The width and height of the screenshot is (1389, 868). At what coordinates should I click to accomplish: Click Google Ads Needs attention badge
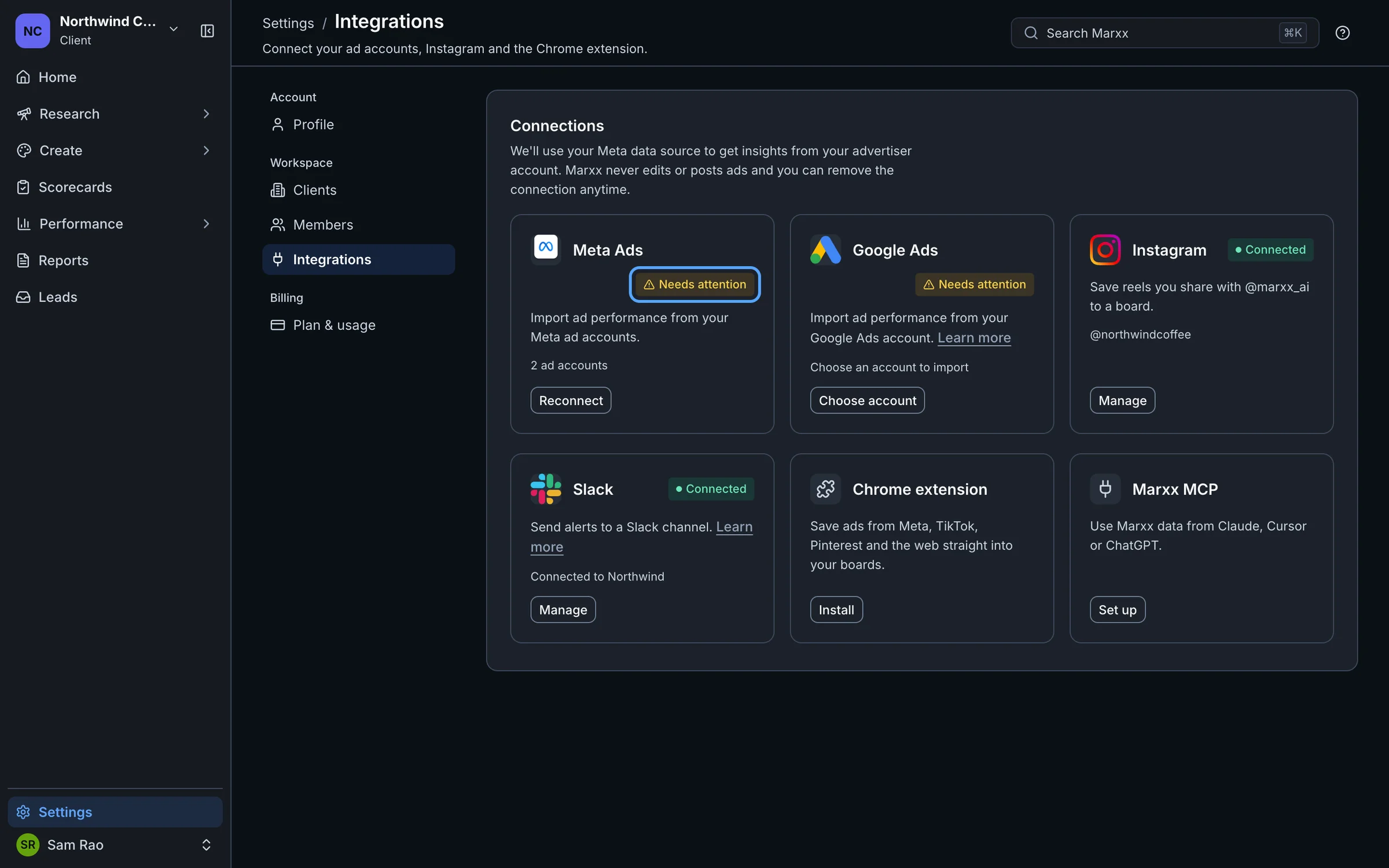click(x=974, y=284)
